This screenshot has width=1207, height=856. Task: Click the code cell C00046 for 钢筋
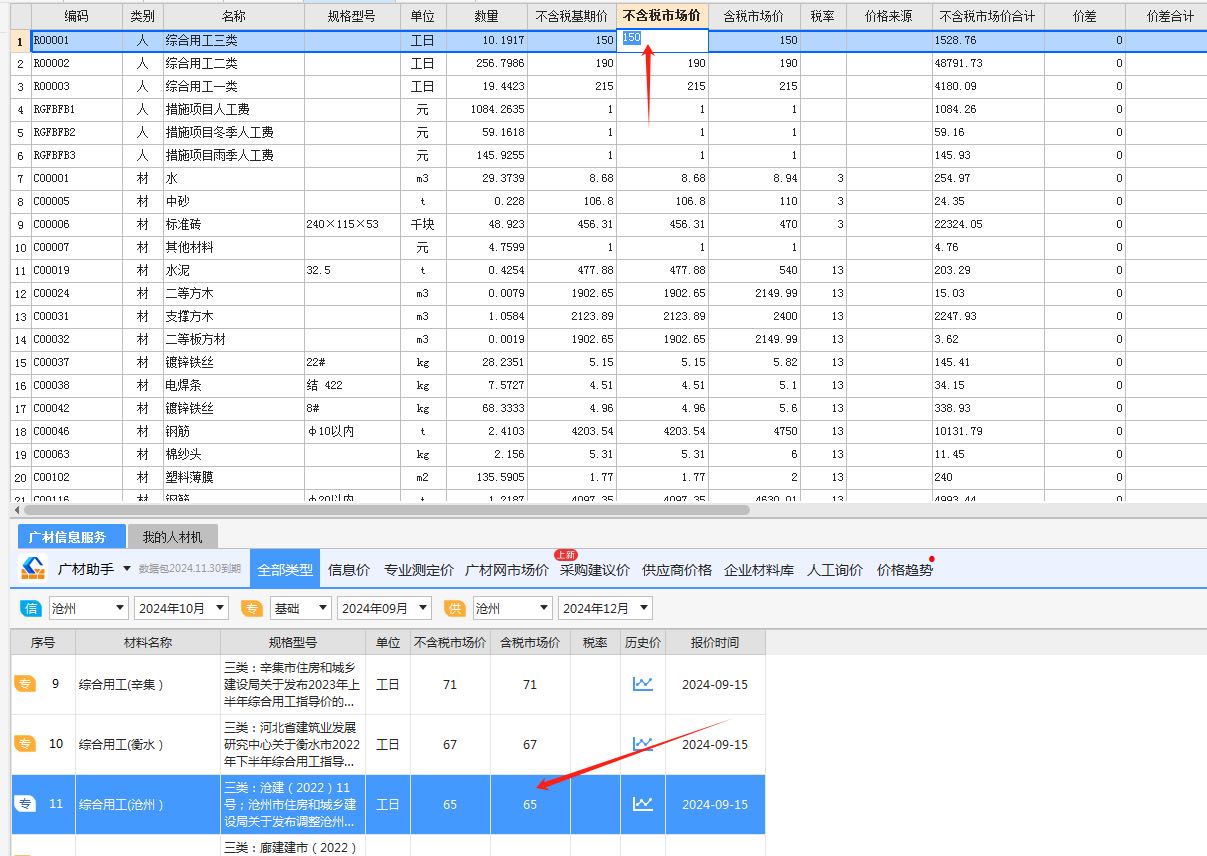pos(76,431)
